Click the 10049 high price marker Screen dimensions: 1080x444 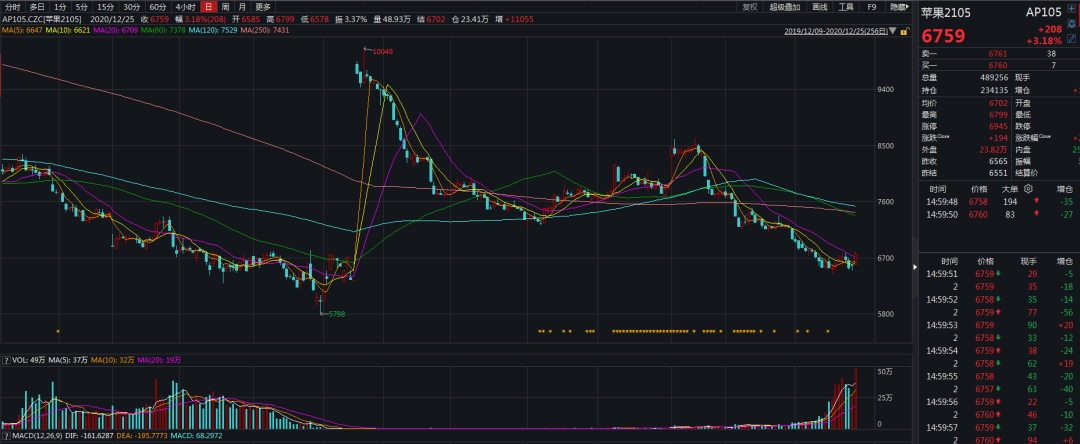click(x=382, y=51)
